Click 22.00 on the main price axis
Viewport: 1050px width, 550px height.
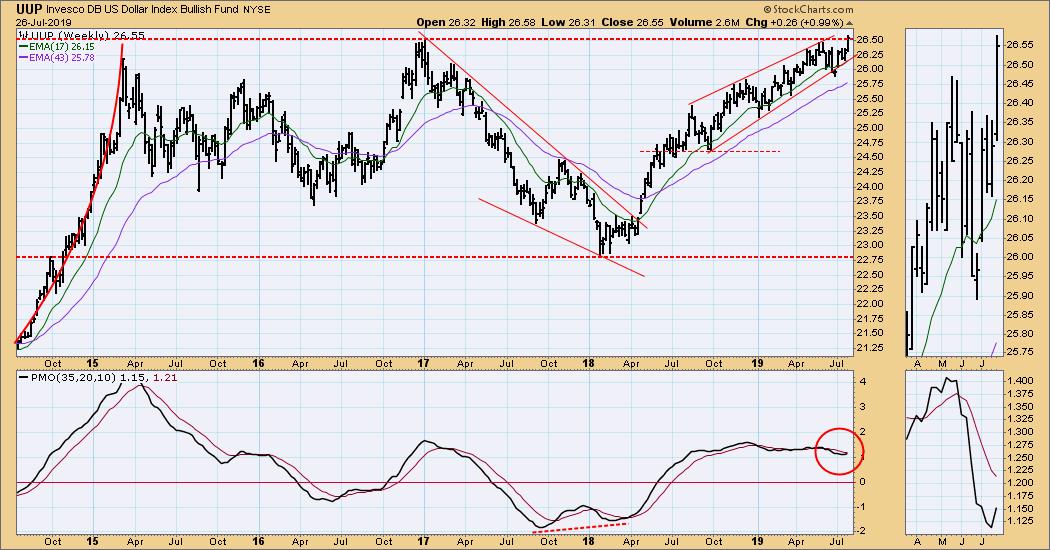(x=869, y=303)
